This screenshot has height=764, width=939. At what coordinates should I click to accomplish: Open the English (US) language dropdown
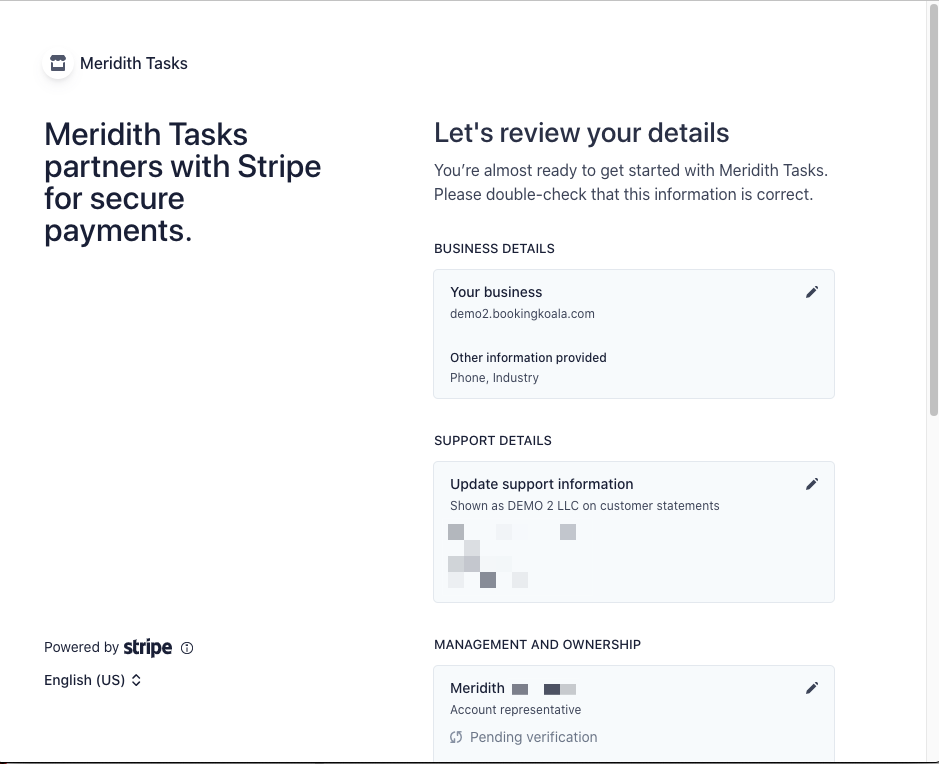click(x=93, y=680)
